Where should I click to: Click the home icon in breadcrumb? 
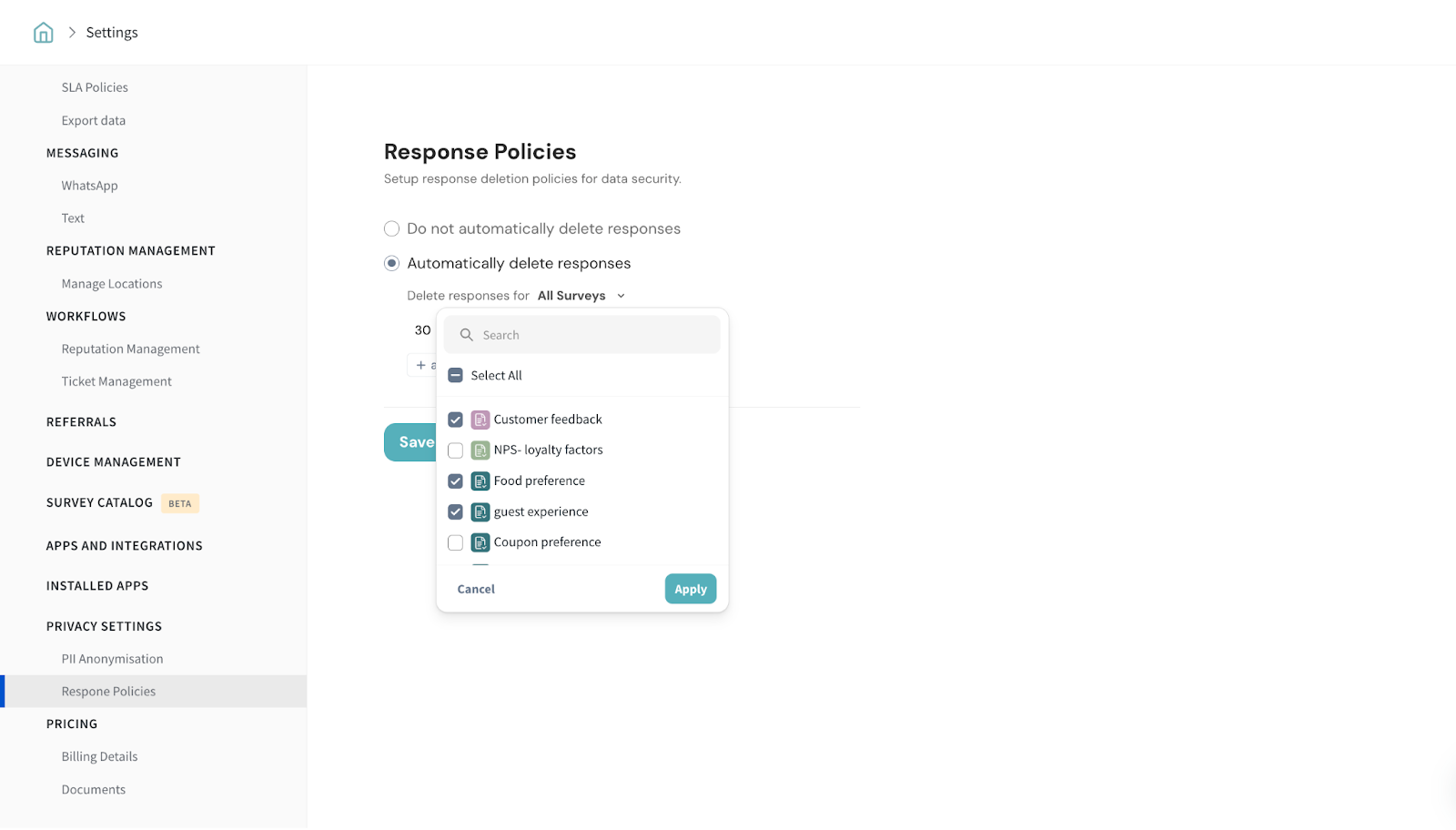(43, 33)
